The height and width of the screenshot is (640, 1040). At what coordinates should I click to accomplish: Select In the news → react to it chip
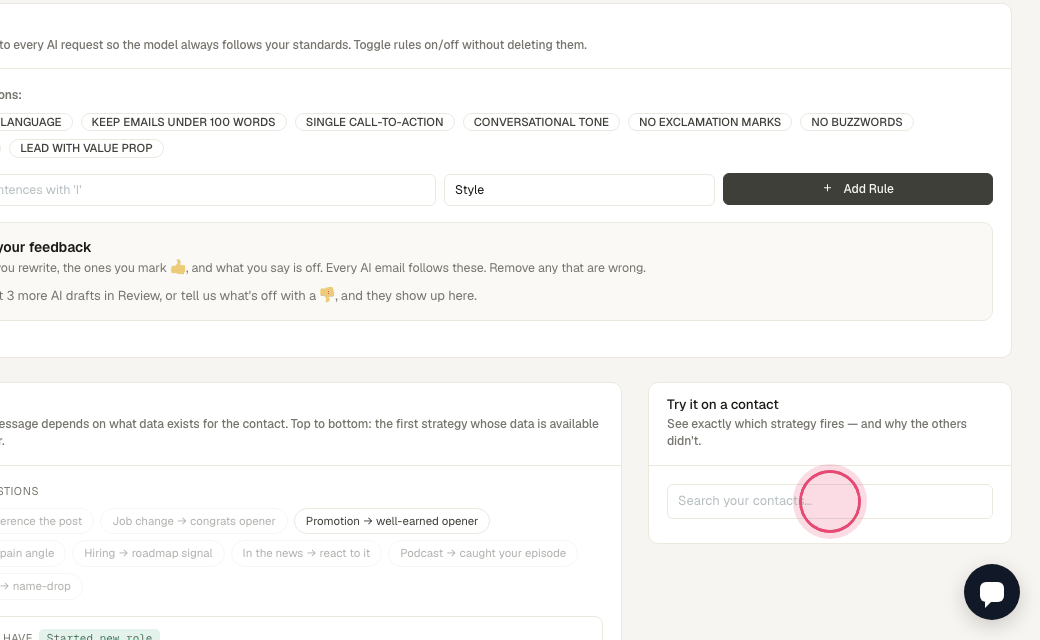306,553
